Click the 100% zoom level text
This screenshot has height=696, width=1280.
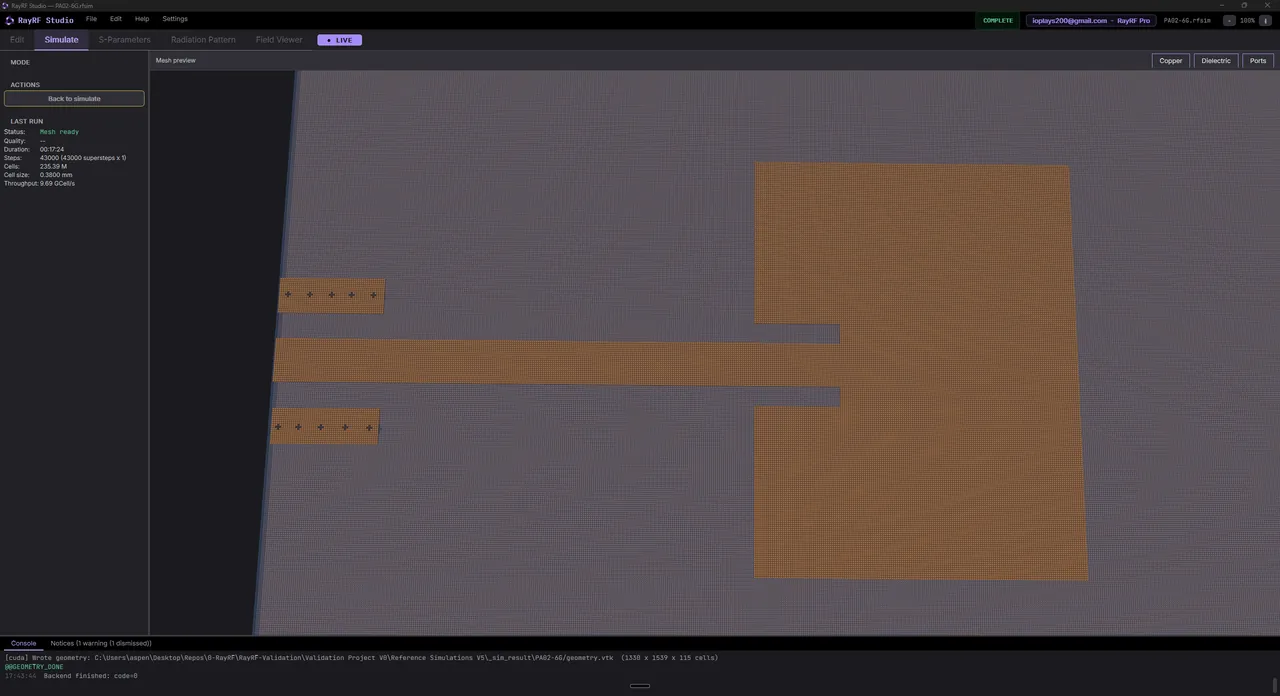click(x=1247, y=20)
